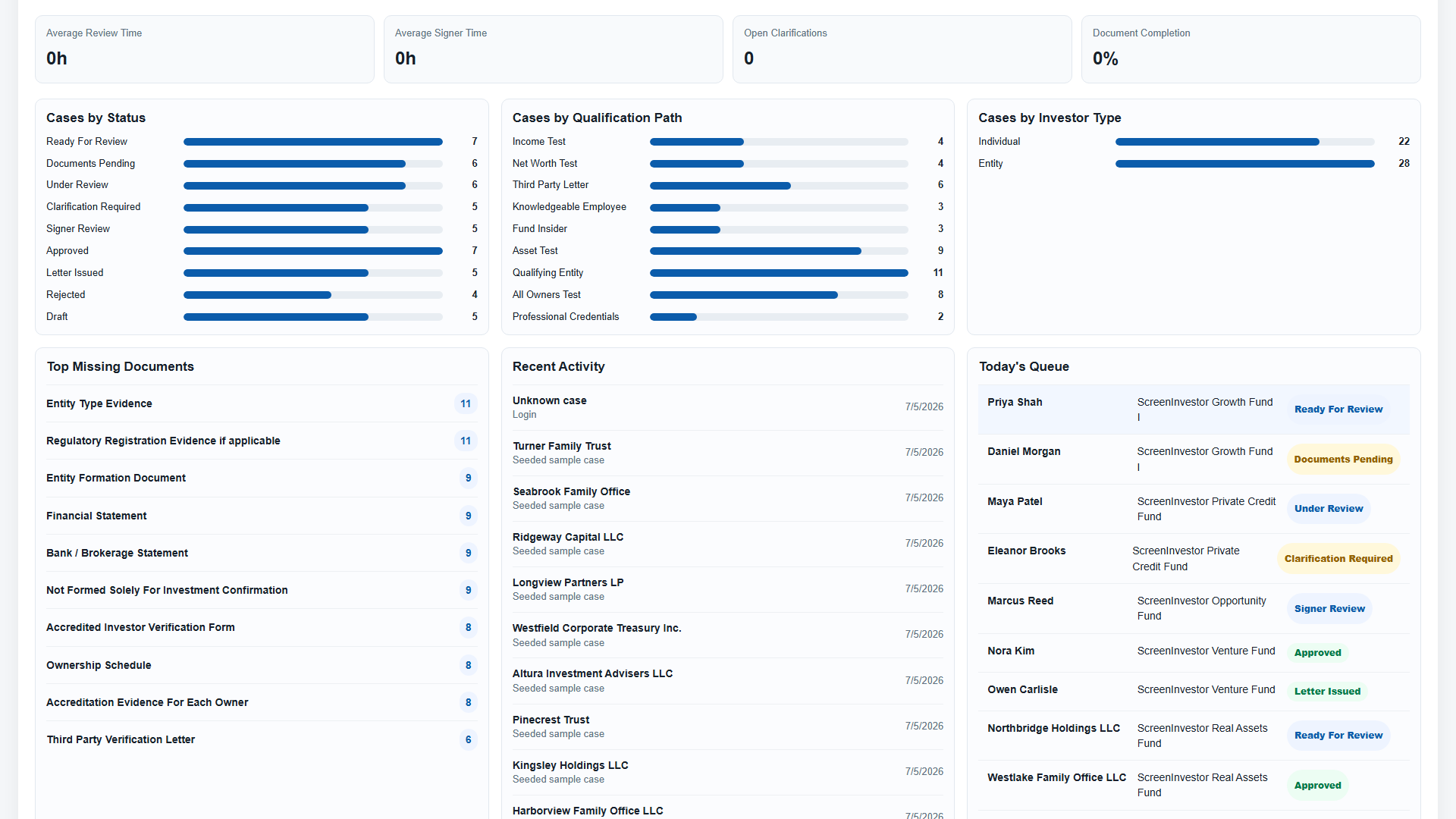Open Longview Partners LP activity
This screenshot has width=1456, height=819.
point(727,589)
